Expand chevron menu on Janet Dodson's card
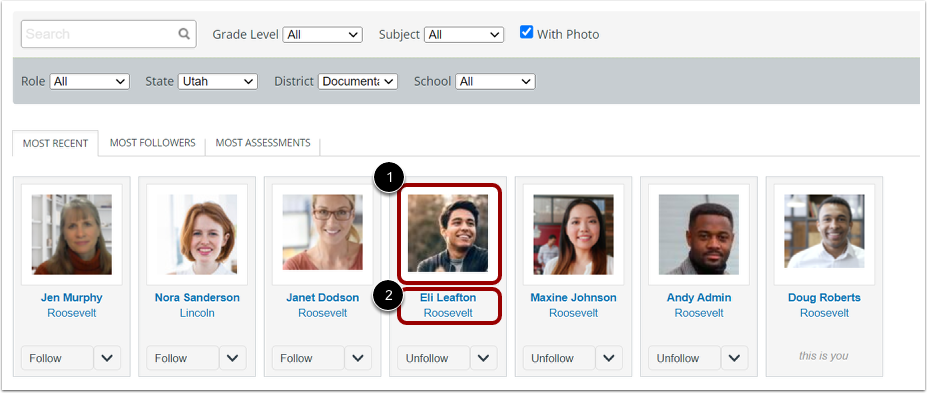The height and width of the screenshot is (393, 927). pos(358,358)
